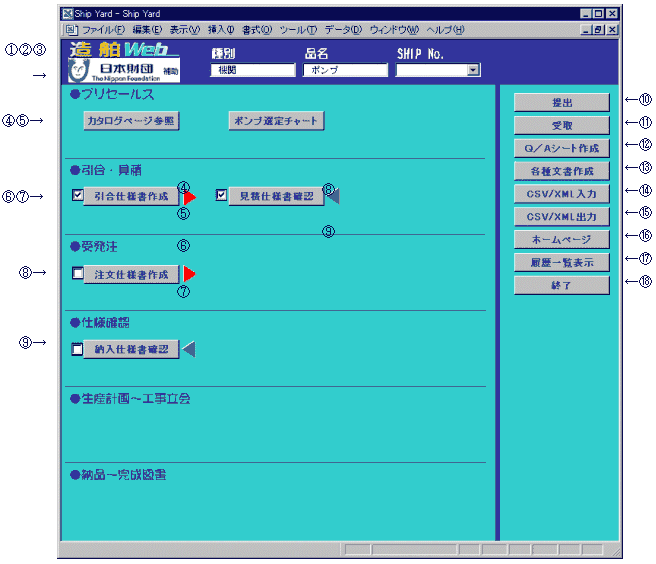Click the 種別 input field showing 機関
The image size is (656, 564).
253,70
